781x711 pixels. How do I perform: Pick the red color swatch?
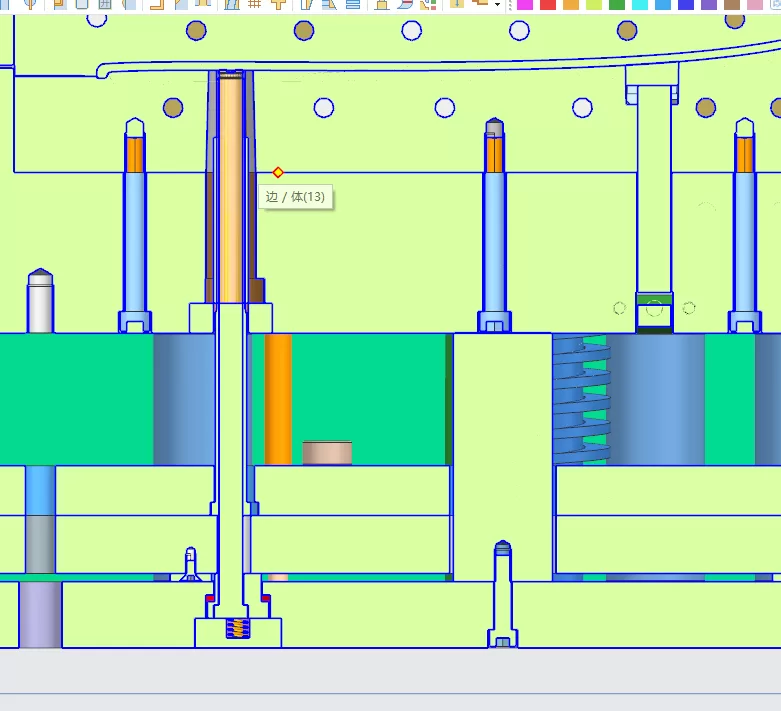point(547,4)
